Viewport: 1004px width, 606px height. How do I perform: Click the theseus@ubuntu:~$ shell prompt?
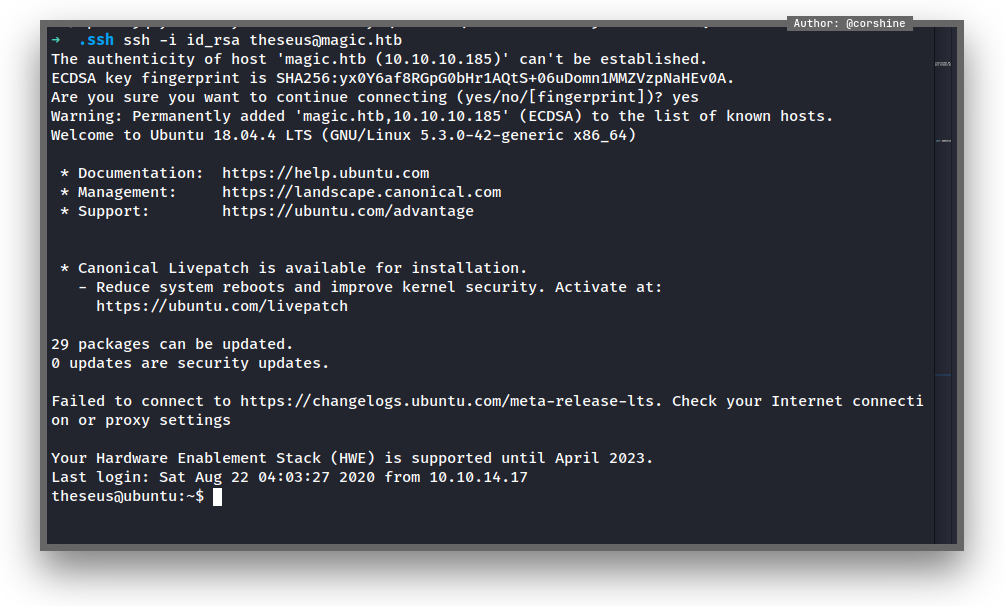pos(127,497)
